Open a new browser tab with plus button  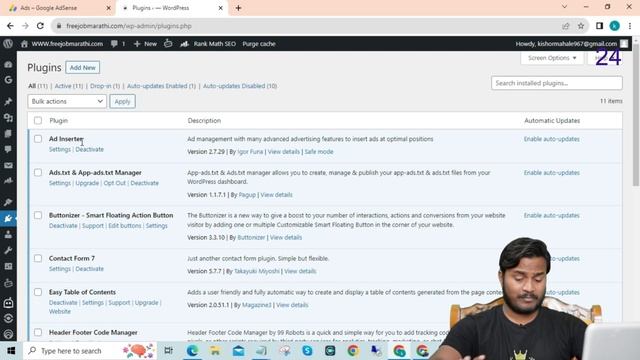coord(238,8)
